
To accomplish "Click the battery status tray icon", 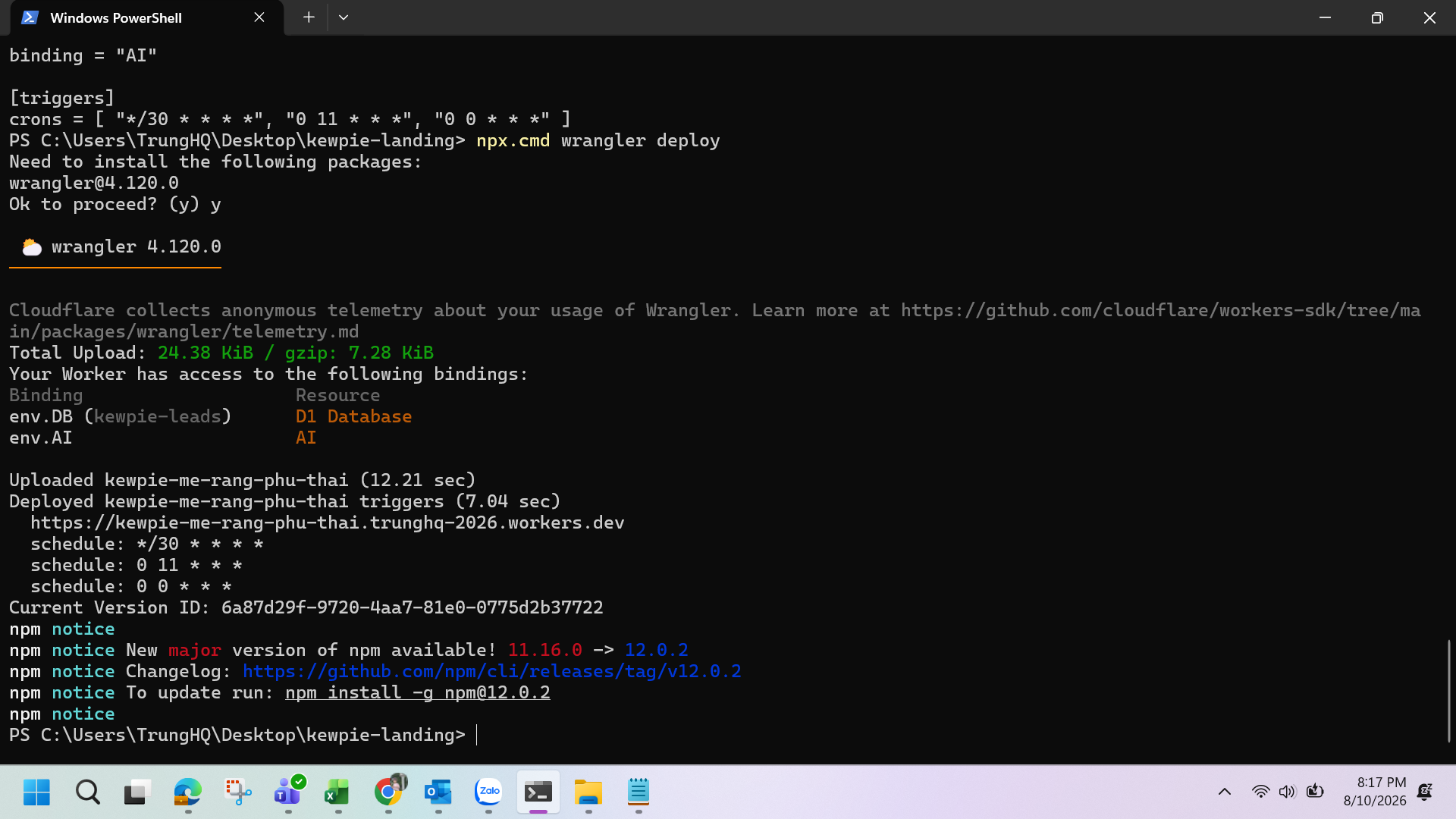I will (x=1315, y=792).
